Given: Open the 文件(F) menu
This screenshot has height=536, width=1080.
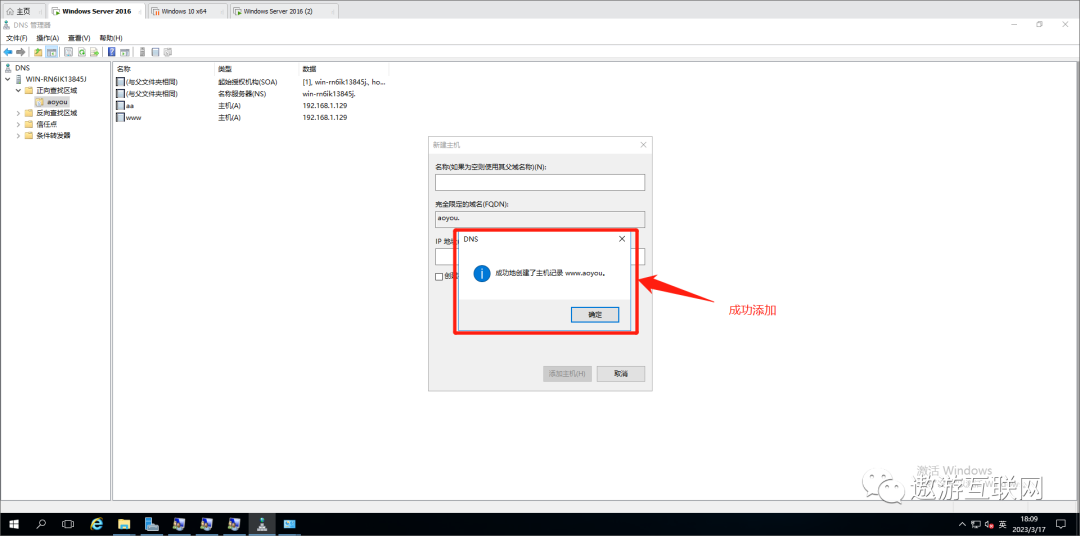Looking at the screenshot, I should (x=17, y=38).
